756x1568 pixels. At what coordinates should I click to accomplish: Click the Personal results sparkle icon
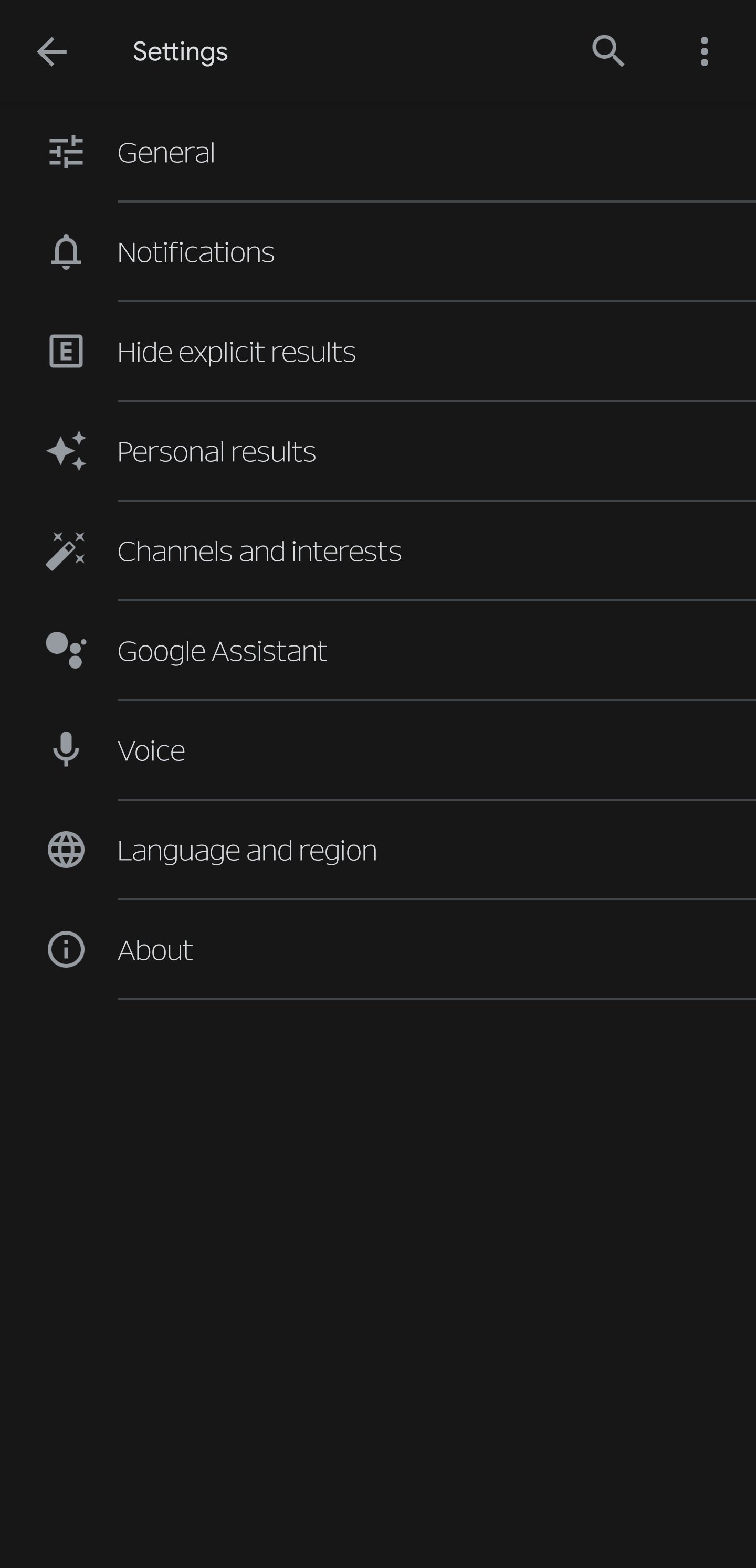[x=66, y=451]
